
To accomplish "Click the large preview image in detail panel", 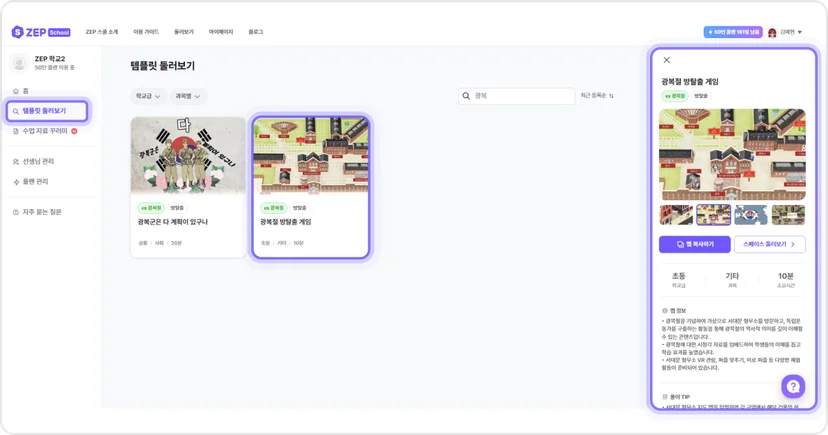I will [x=732, y=154].
